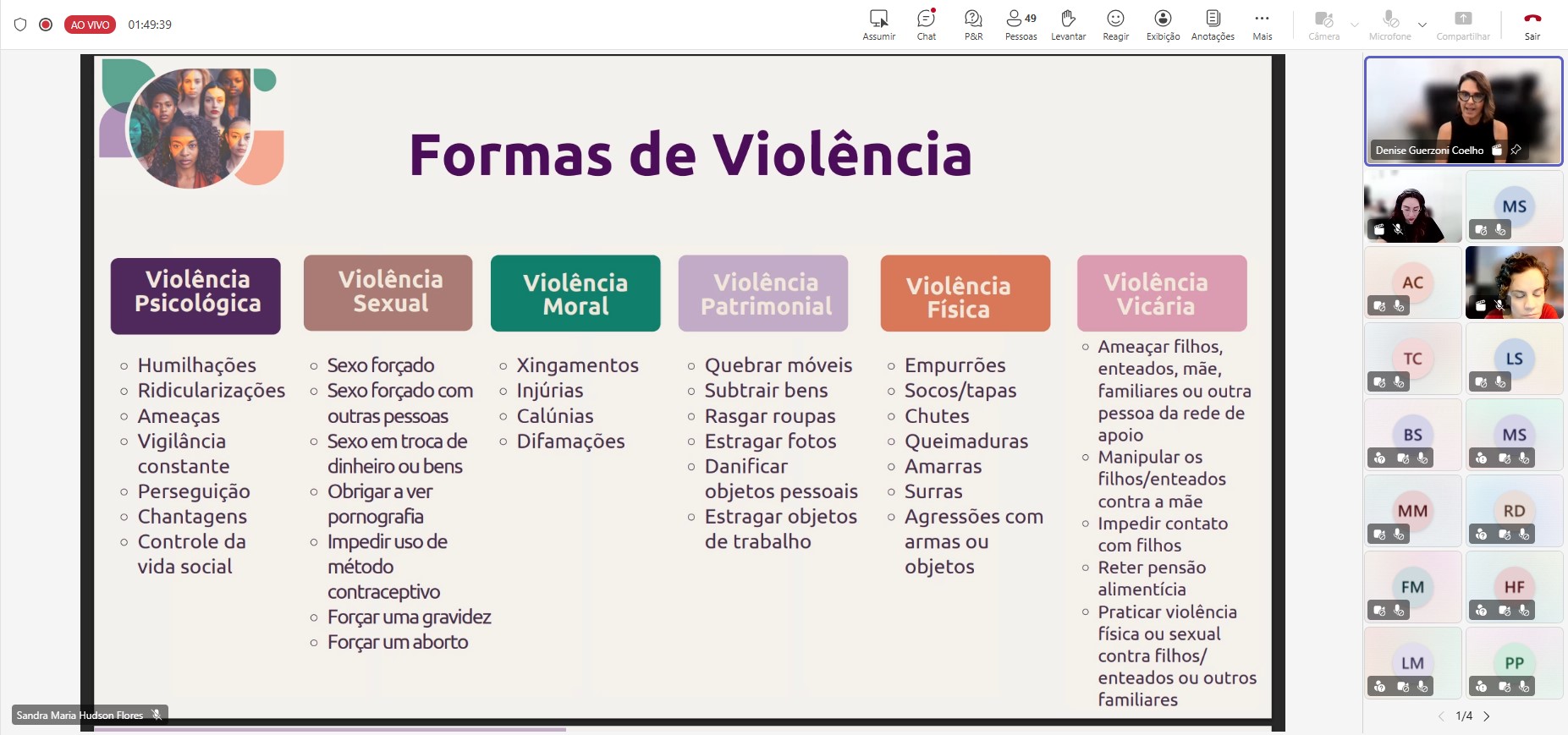This screenshot has width=1568, height=735.
Task: Toggle the Microfone button
Action: [x=1390, y=25]
